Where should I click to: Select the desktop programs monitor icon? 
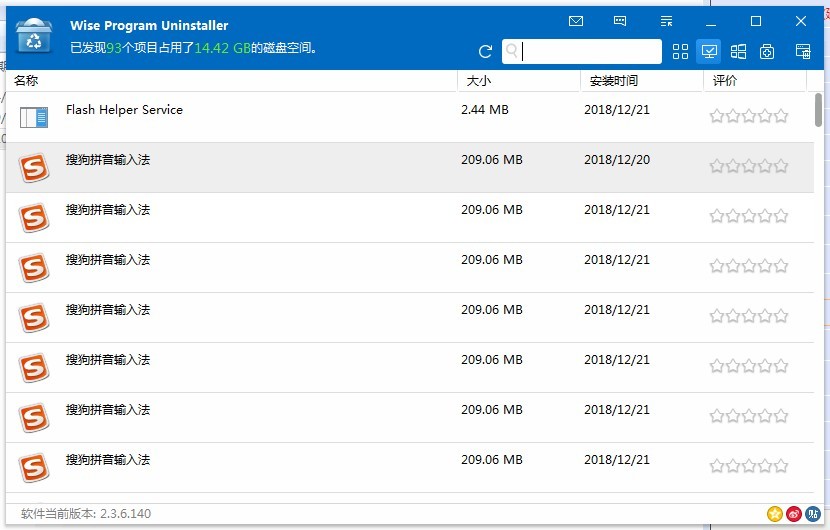(x=709, y=51)
